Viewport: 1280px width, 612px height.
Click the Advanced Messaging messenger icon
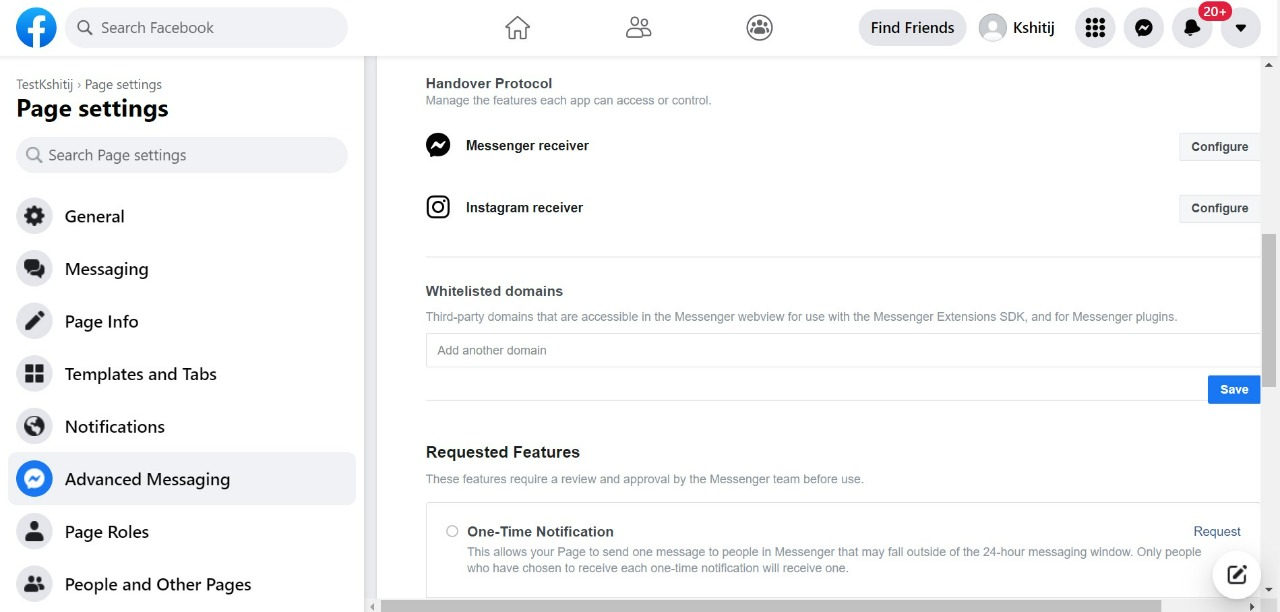click(35, 479)
